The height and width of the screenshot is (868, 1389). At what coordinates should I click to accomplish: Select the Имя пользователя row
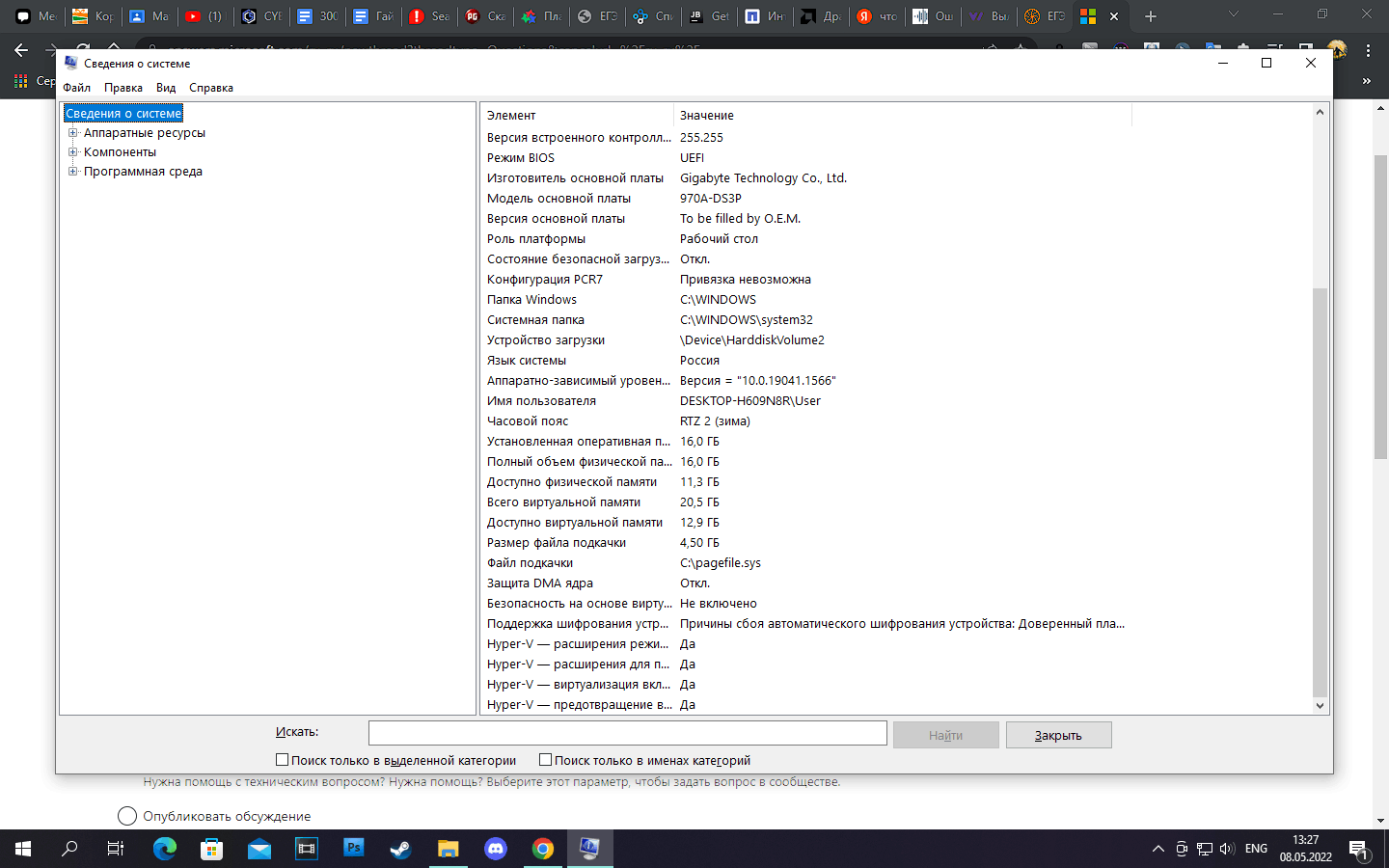[805, 401]
